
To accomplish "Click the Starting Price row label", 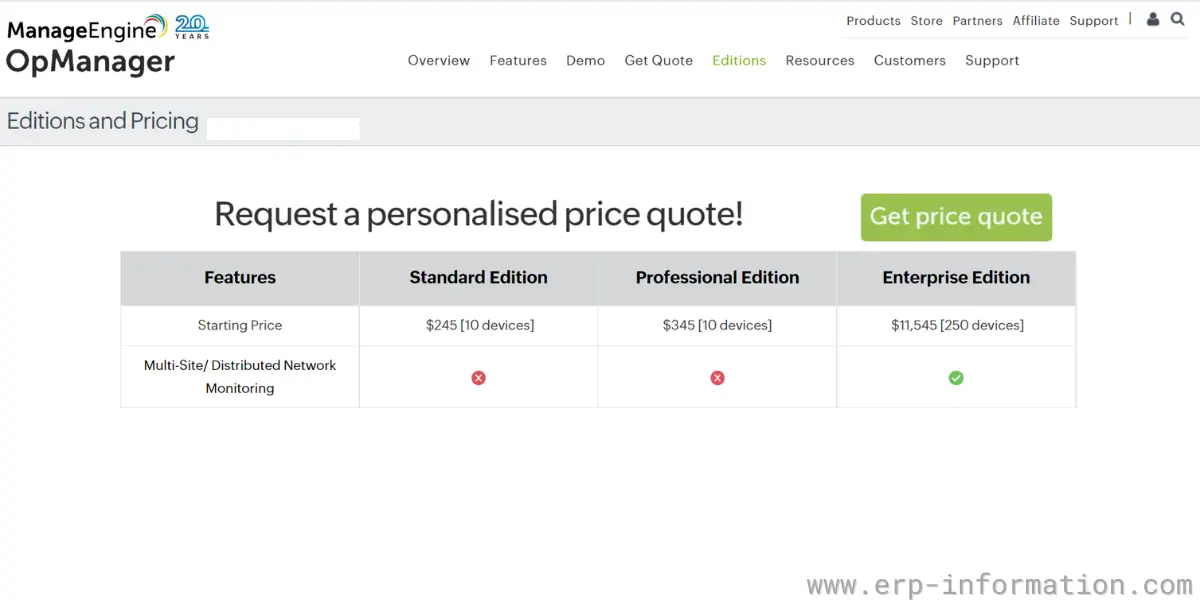I will click(240, 326).
